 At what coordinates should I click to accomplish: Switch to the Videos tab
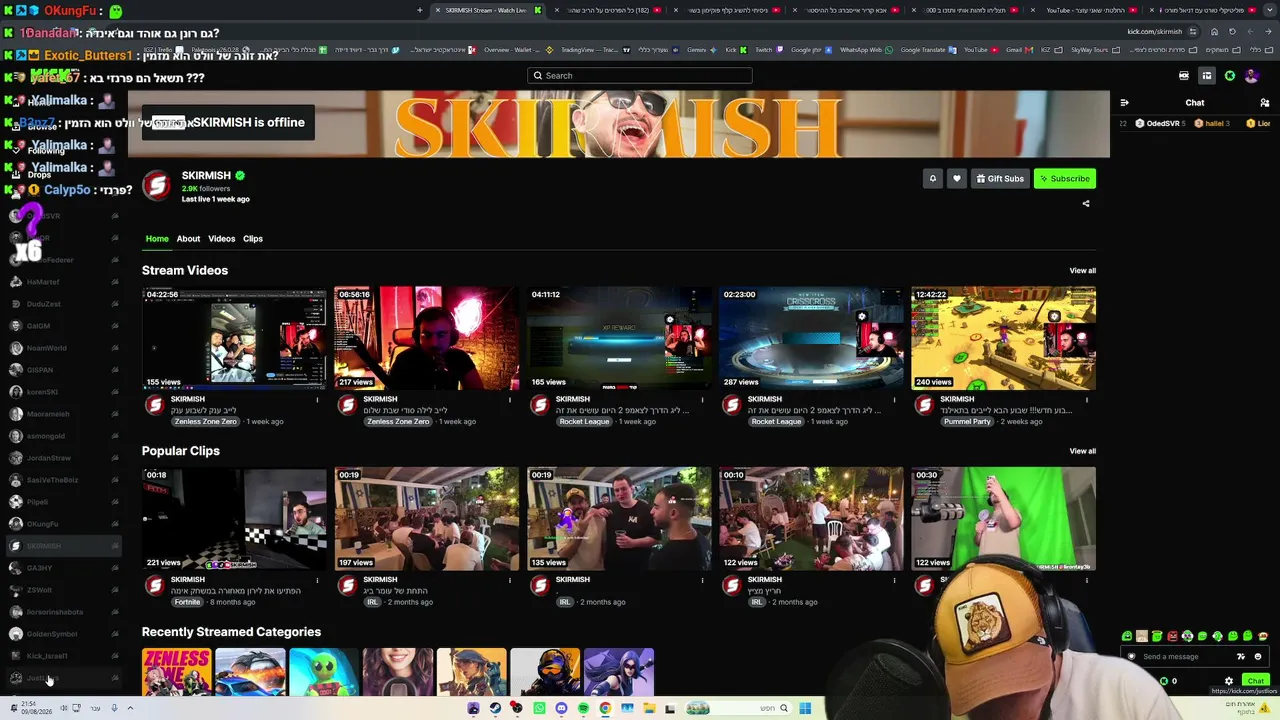(221, 239)
